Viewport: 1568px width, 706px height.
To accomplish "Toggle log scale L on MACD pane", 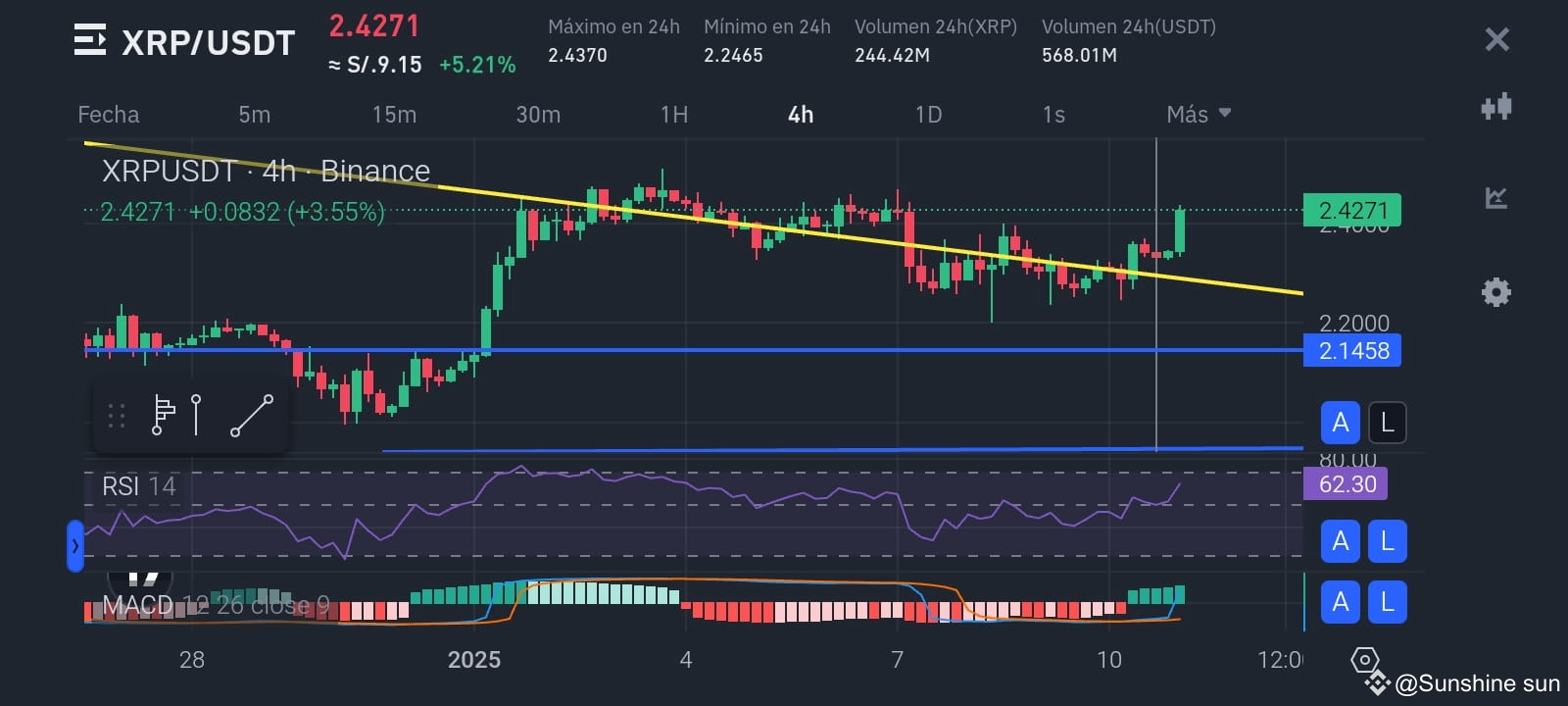I will coord(1387,602).
